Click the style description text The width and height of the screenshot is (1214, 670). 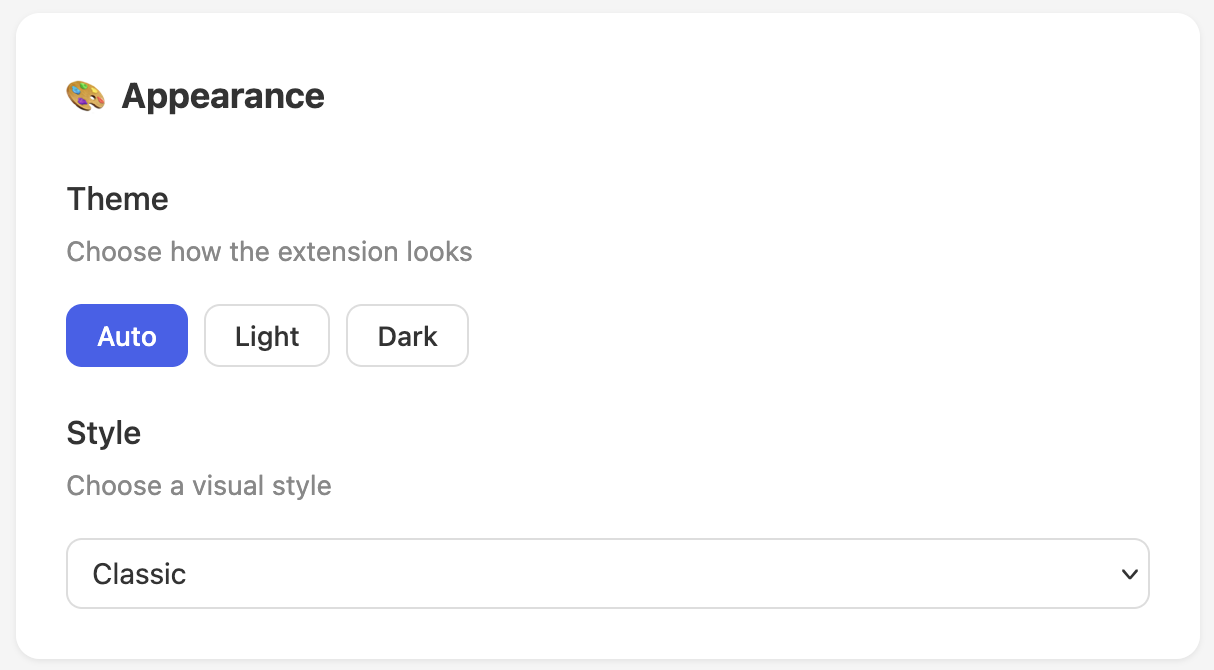pos(199,486)
